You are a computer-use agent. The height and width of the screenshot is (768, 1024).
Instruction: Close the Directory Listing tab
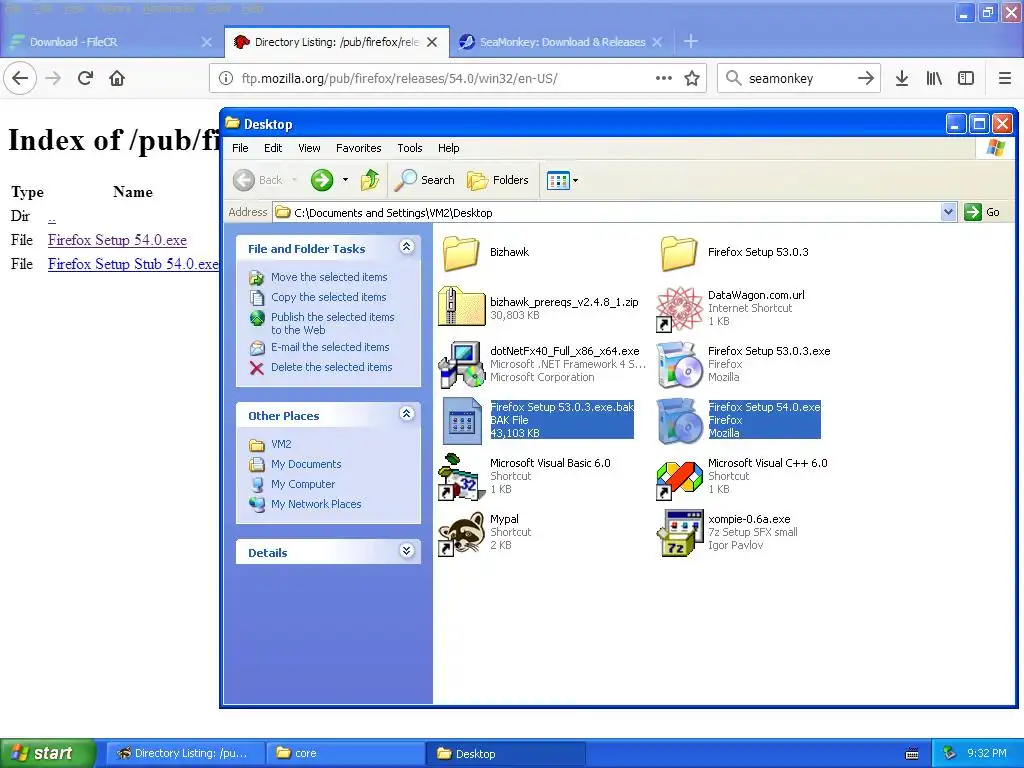[432, 42]
